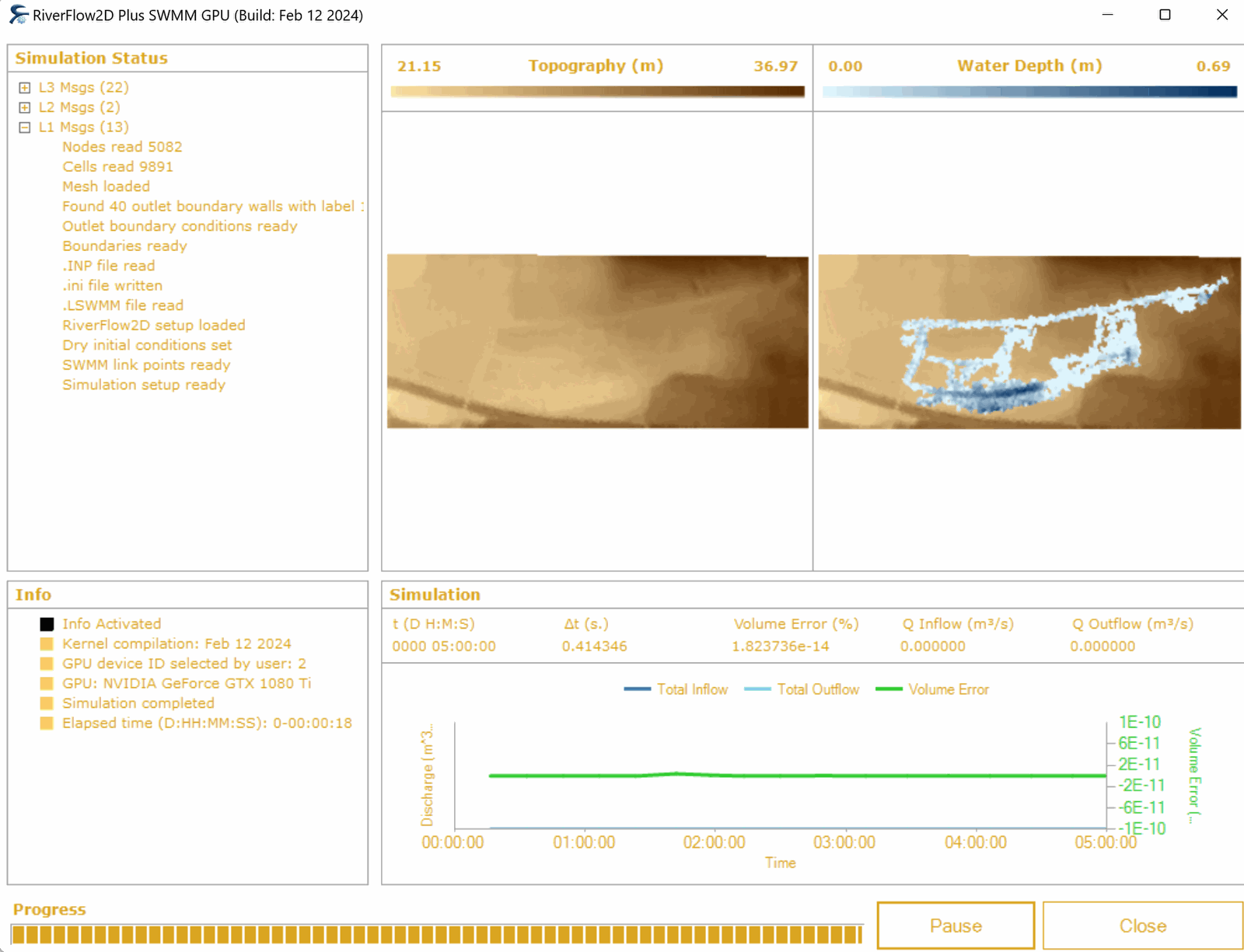1244x952 pixels.
Task: Click the black Info Activated square icon
Action: click(x=47, y=624)
